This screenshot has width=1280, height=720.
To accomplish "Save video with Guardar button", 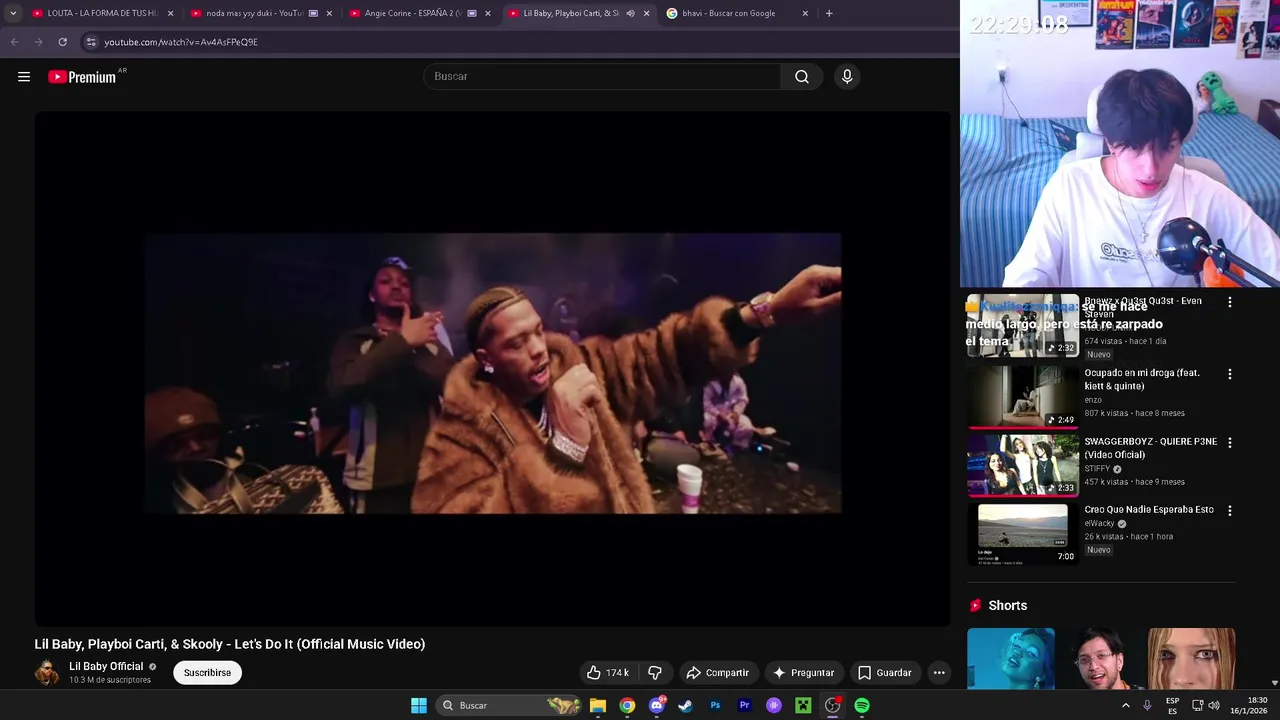I will (x=885, y=673).
